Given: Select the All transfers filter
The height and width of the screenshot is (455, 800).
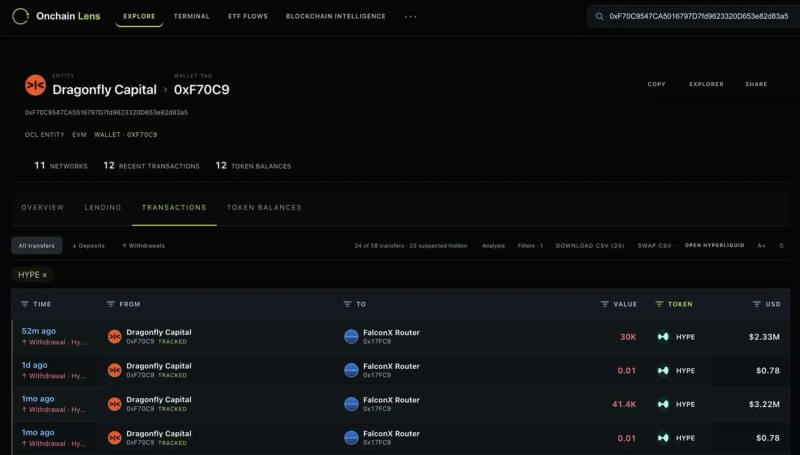Looking at the screenshot, I should 37,245.
